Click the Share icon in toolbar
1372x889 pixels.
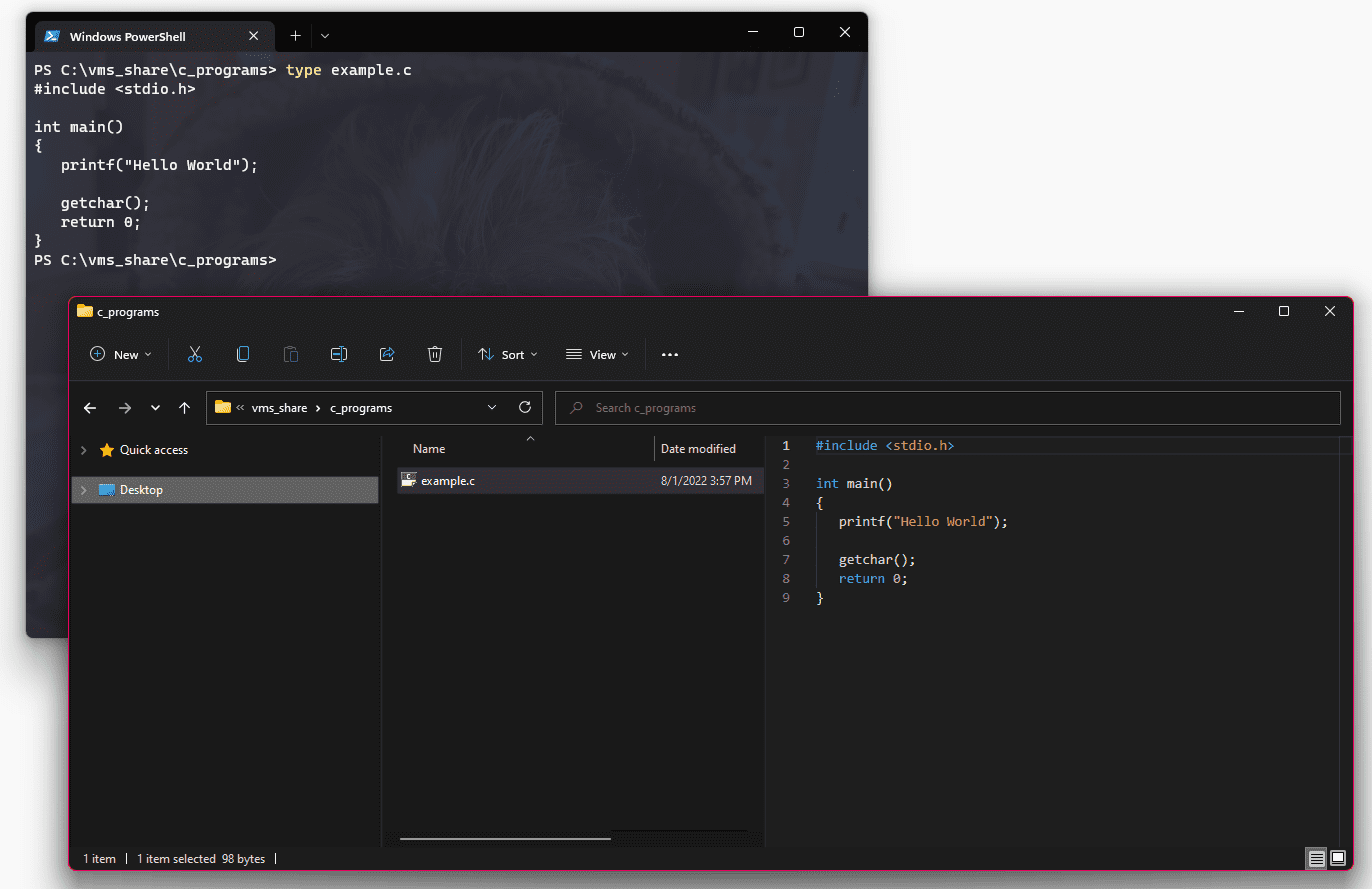387,354
